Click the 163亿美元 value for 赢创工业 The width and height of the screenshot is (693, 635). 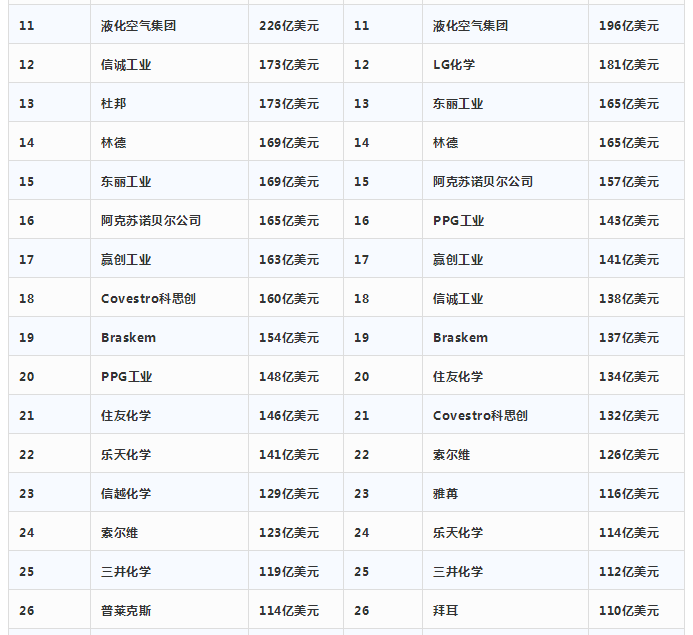[x=289, y=260]
